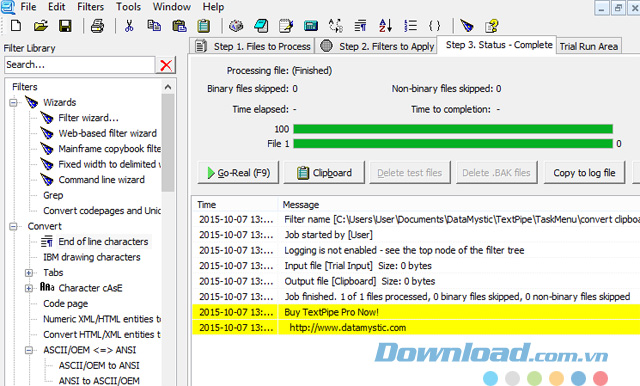Select Web-based filter wizard item
The height and width of the screenshot is (386, 640).
click(x=107, y=133)
